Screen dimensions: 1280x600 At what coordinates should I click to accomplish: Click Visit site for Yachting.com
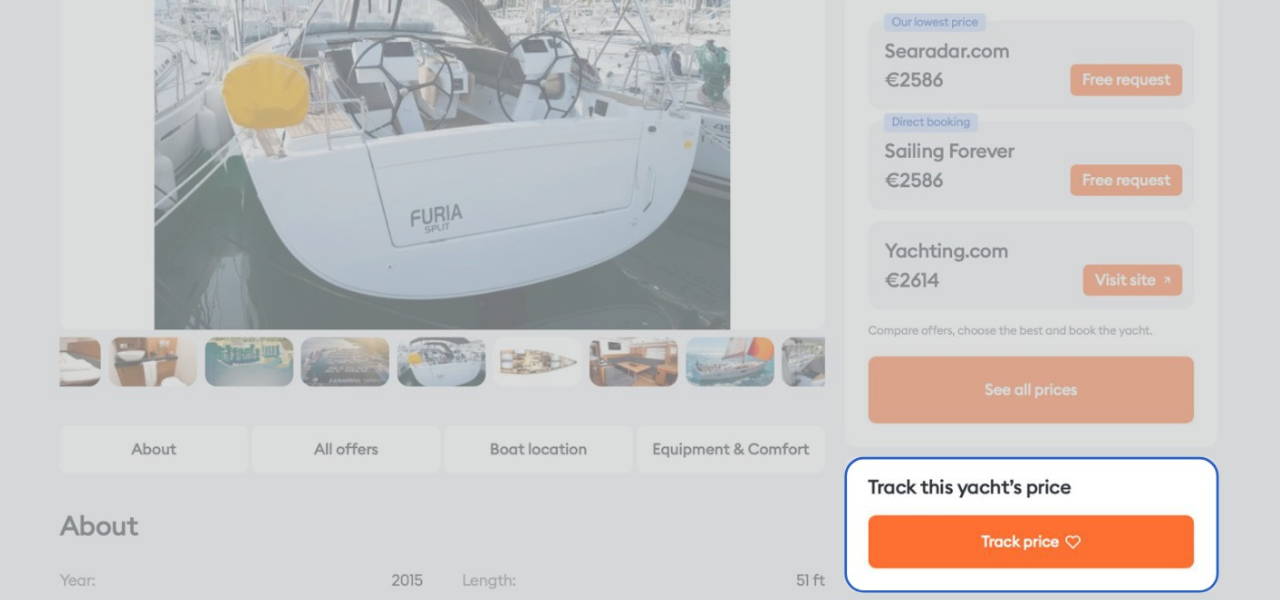1132,280
